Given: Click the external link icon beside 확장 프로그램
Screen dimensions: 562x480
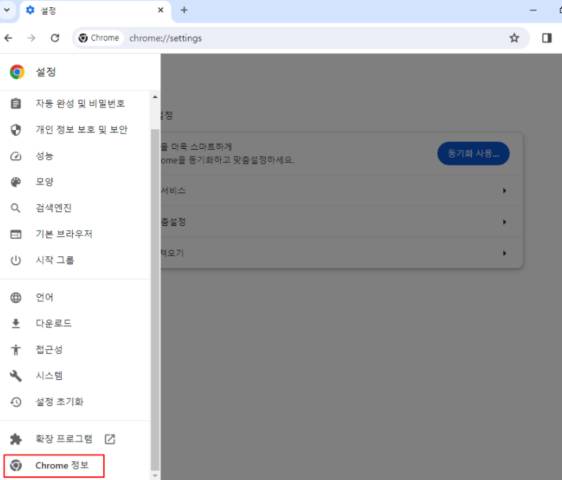Looking at the screenshot, I should 110,439.
